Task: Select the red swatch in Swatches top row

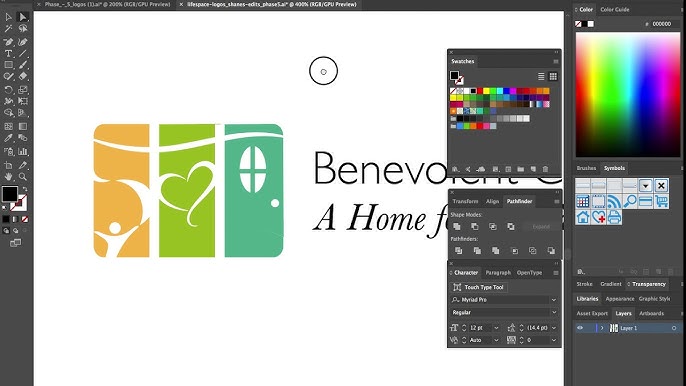Action: [480, 91]
